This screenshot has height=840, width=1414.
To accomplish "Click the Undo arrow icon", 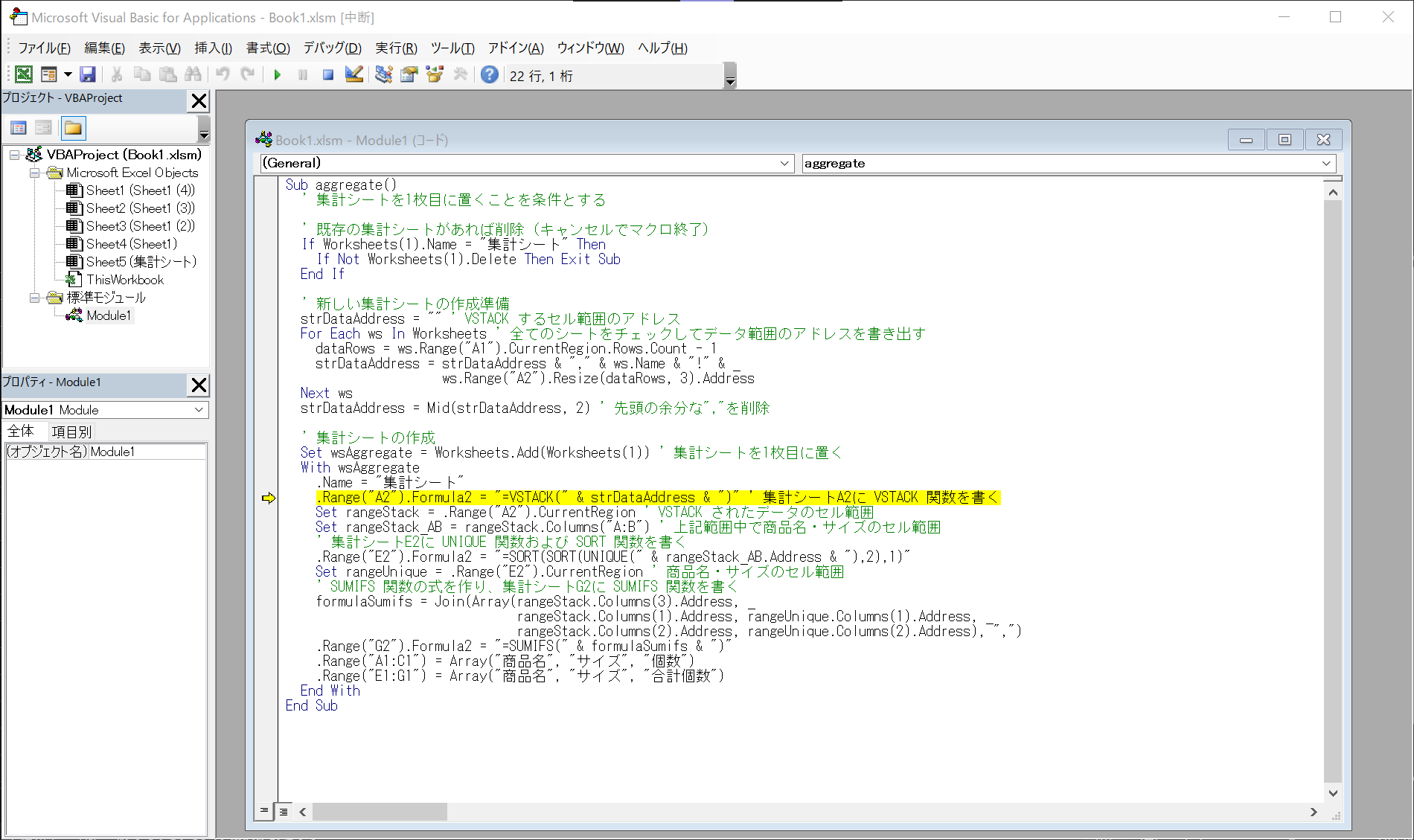I will [x=223, y=74].
